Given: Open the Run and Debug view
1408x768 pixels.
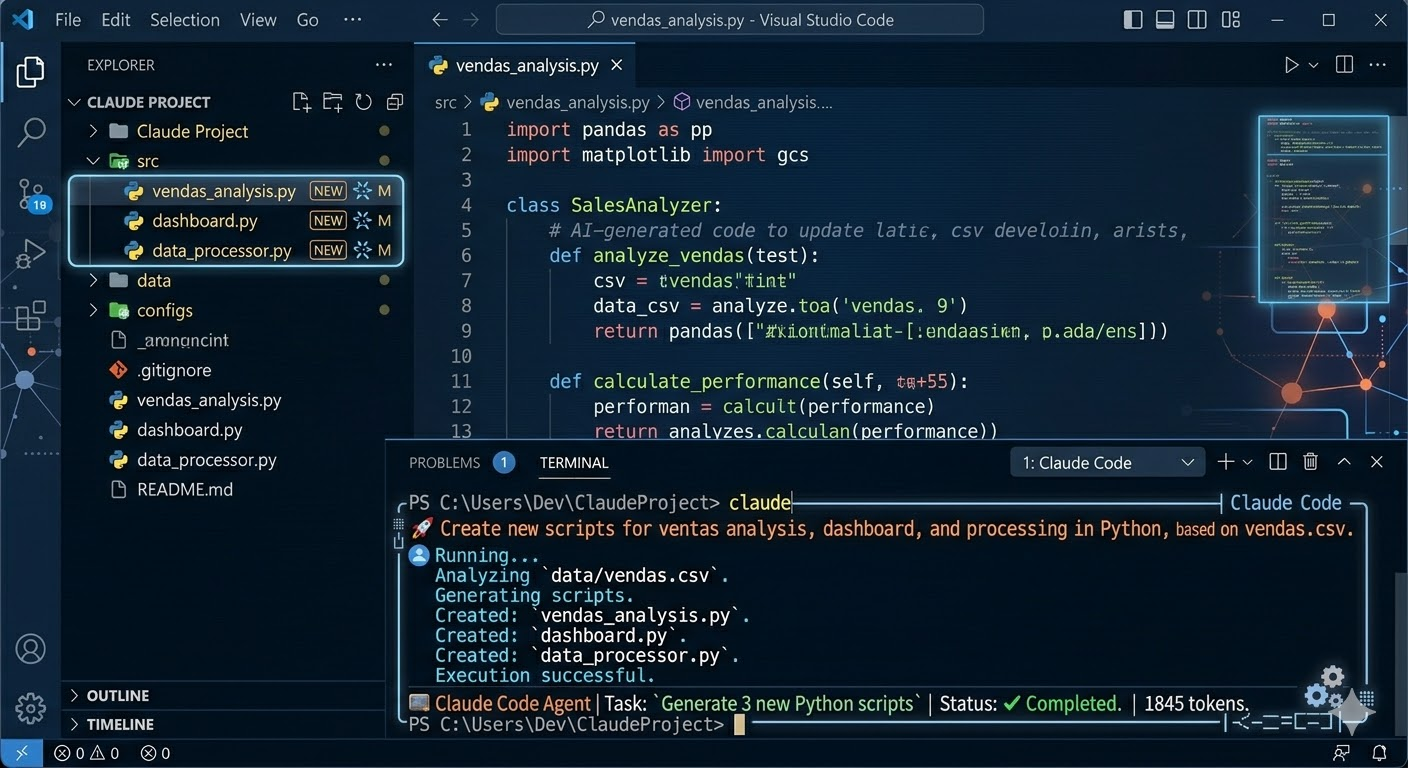Looking at the screenshot, I should point(31,254).
